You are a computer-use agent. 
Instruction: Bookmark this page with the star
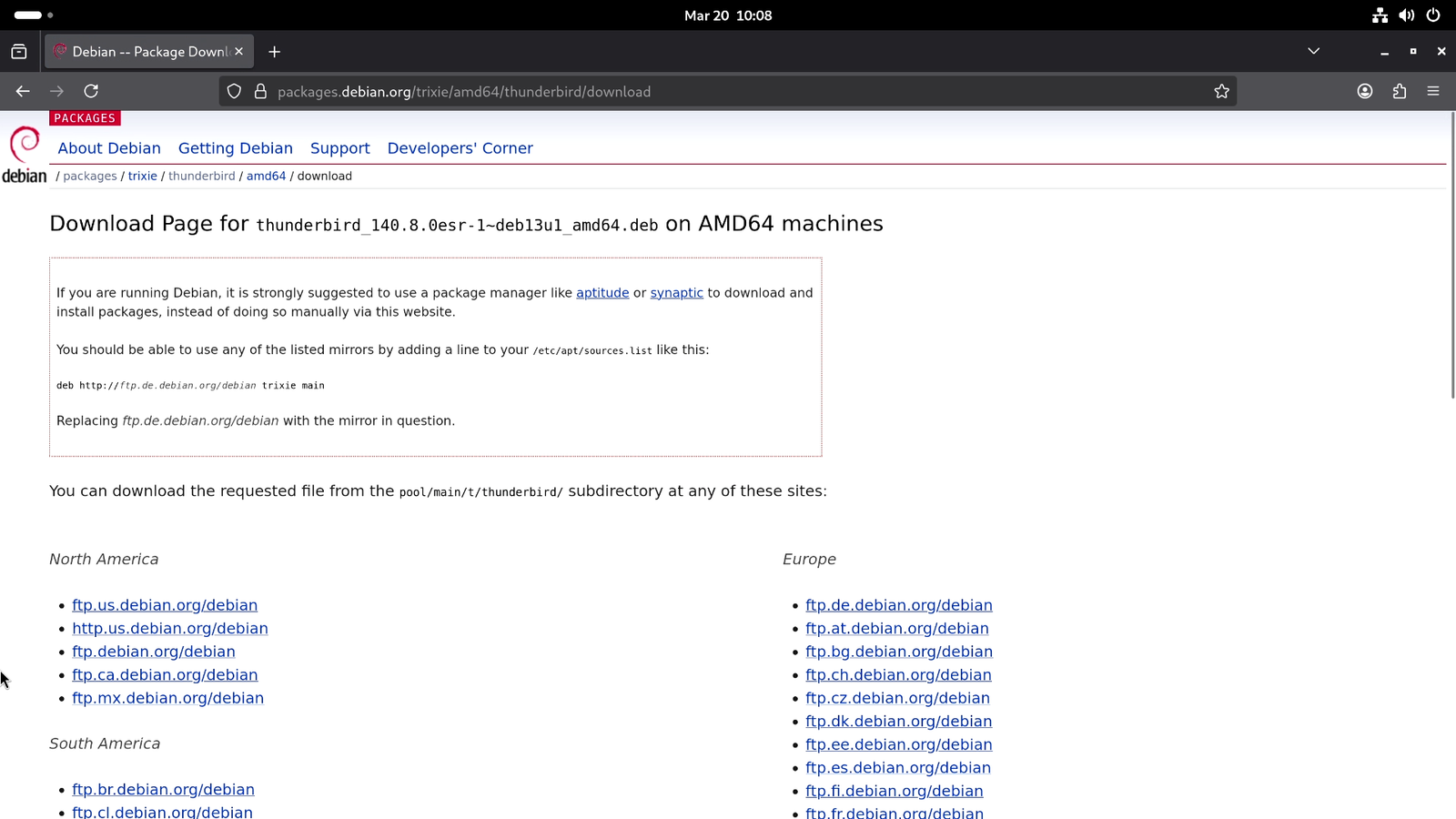pyautogui.click(x=1222, y=91)
